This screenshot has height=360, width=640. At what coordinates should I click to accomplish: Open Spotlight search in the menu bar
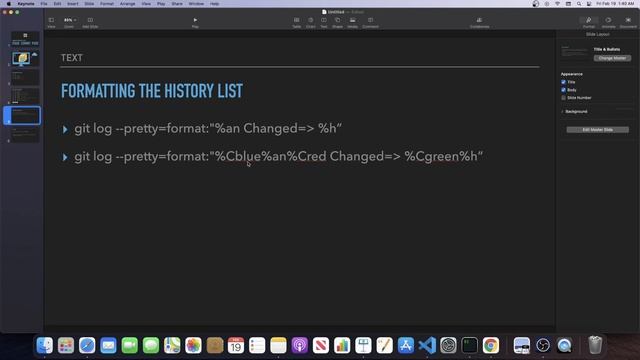[x=579, y=4]
